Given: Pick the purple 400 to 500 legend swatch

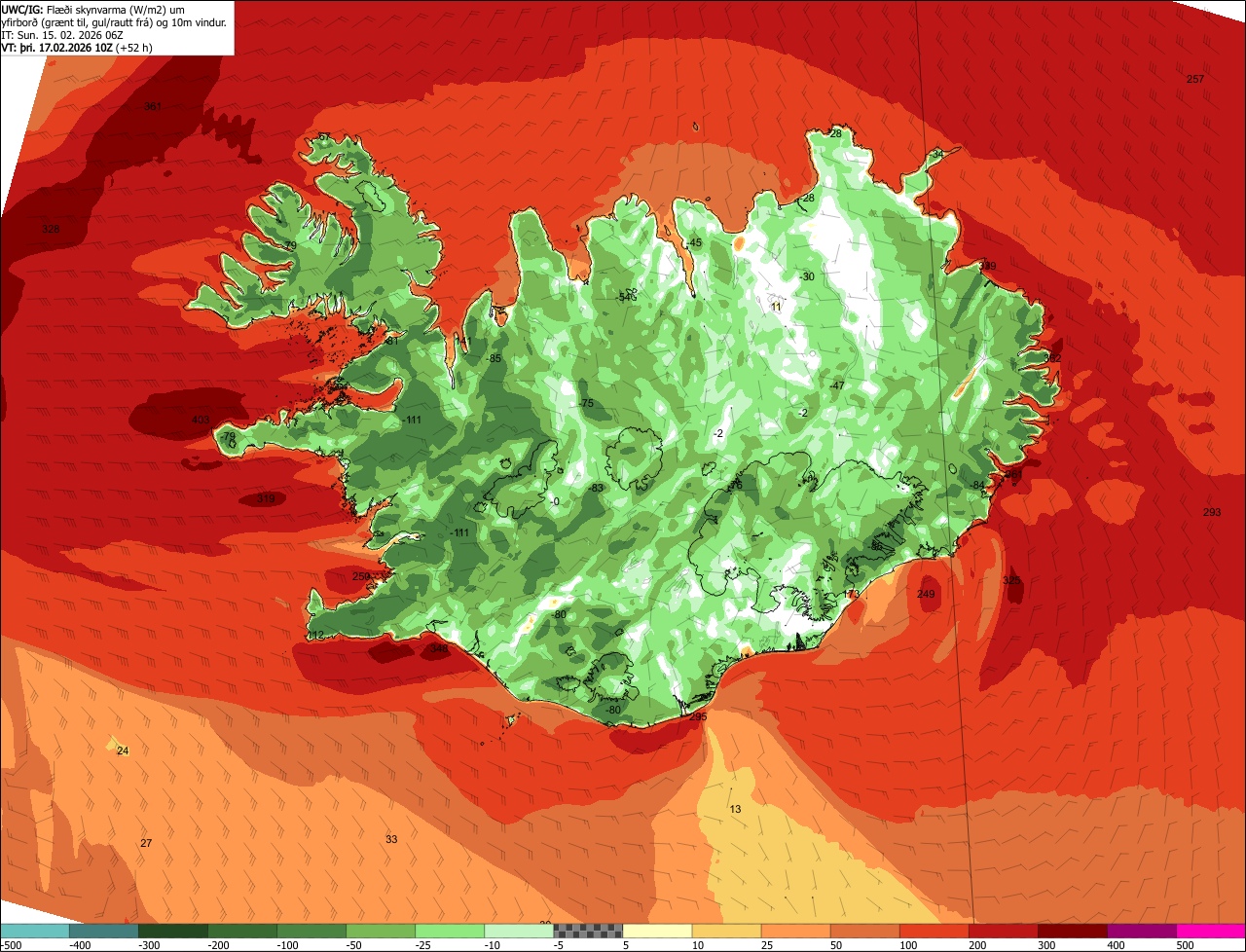Looking at the screenshot, I should tap(1140, 931).
